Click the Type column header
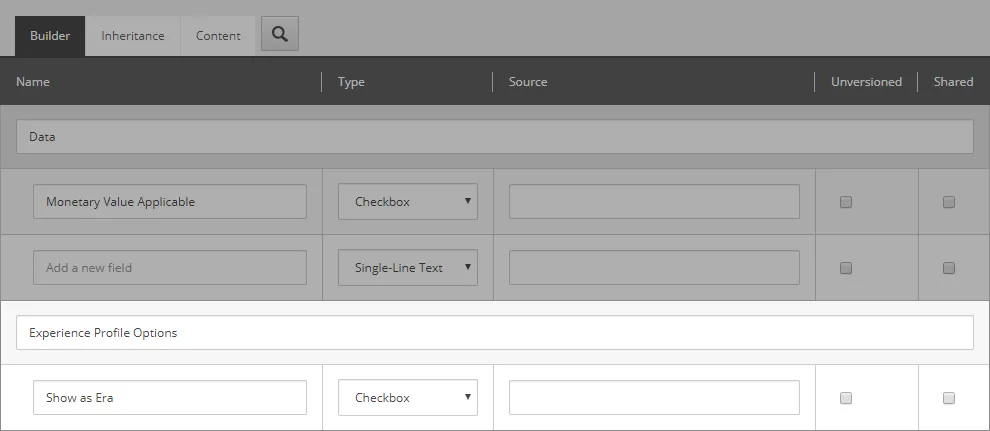990x431 pixels. 351,82
